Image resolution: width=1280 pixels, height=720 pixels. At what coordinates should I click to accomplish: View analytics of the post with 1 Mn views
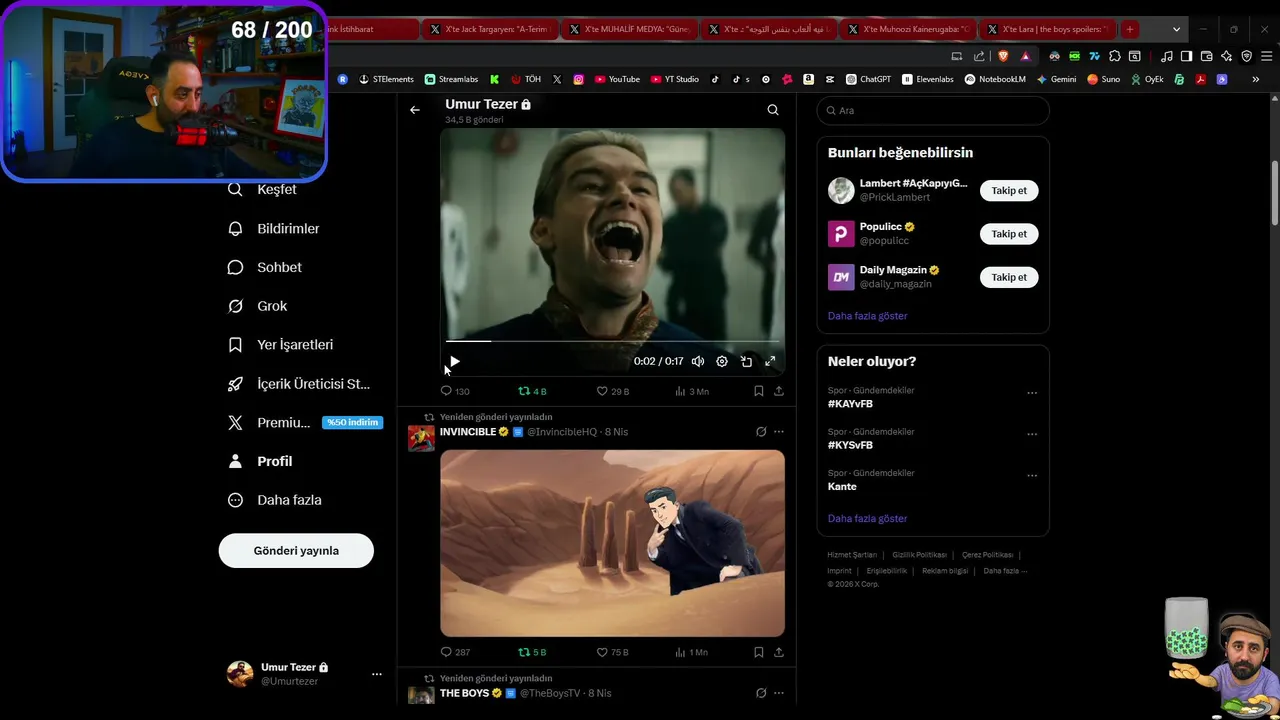pyautogui.click(x=692, y=652)
